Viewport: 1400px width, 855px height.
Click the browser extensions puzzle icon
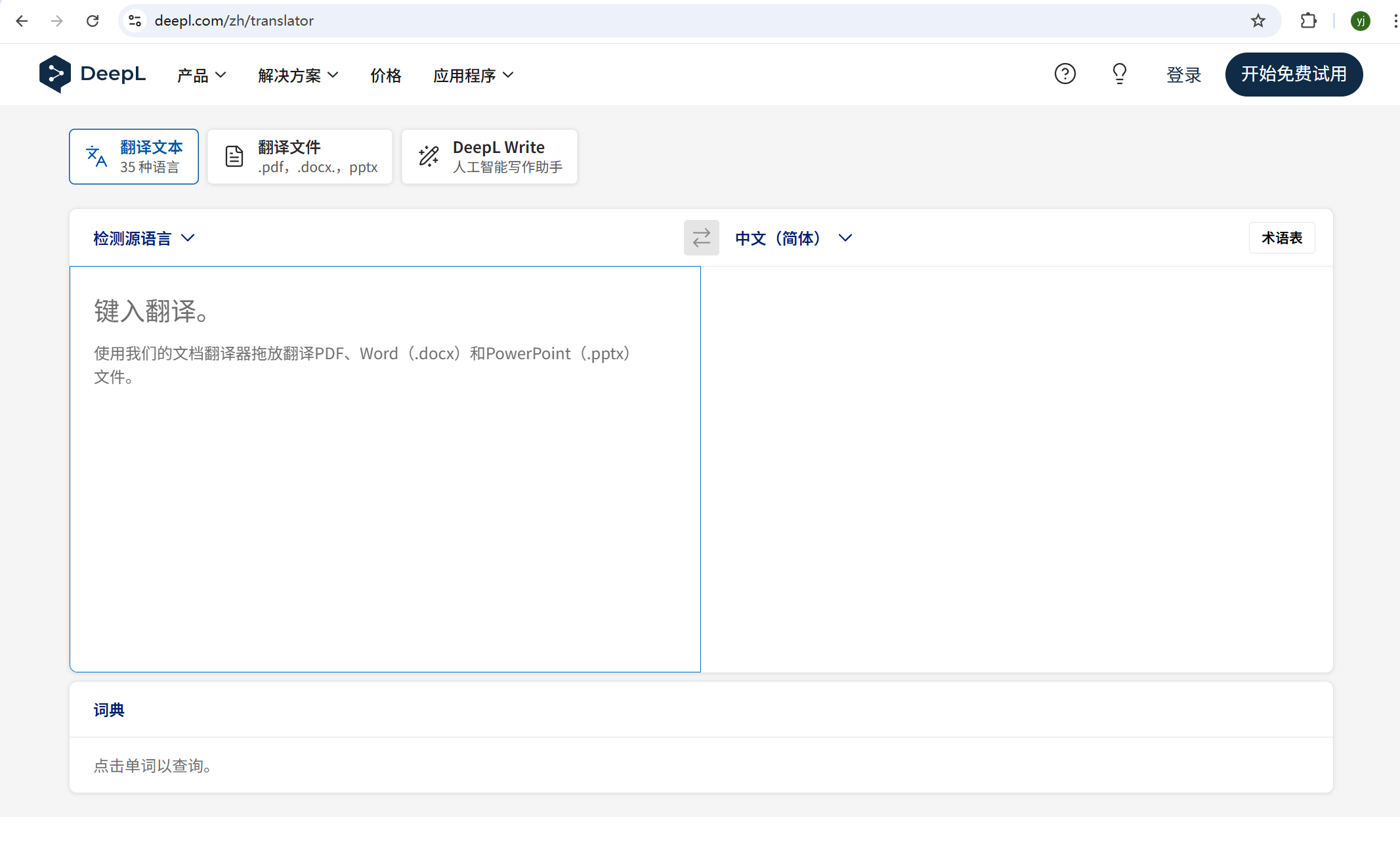1308,20
